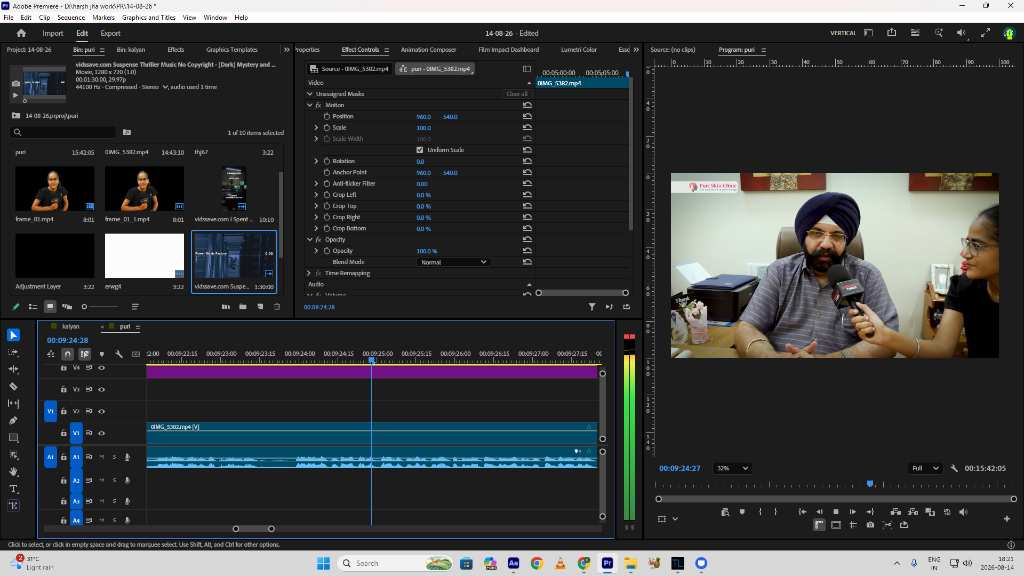Toggle the Position animation stopwatch
Viewport: 1024px width, 576px height.
[x=327, y=116]
